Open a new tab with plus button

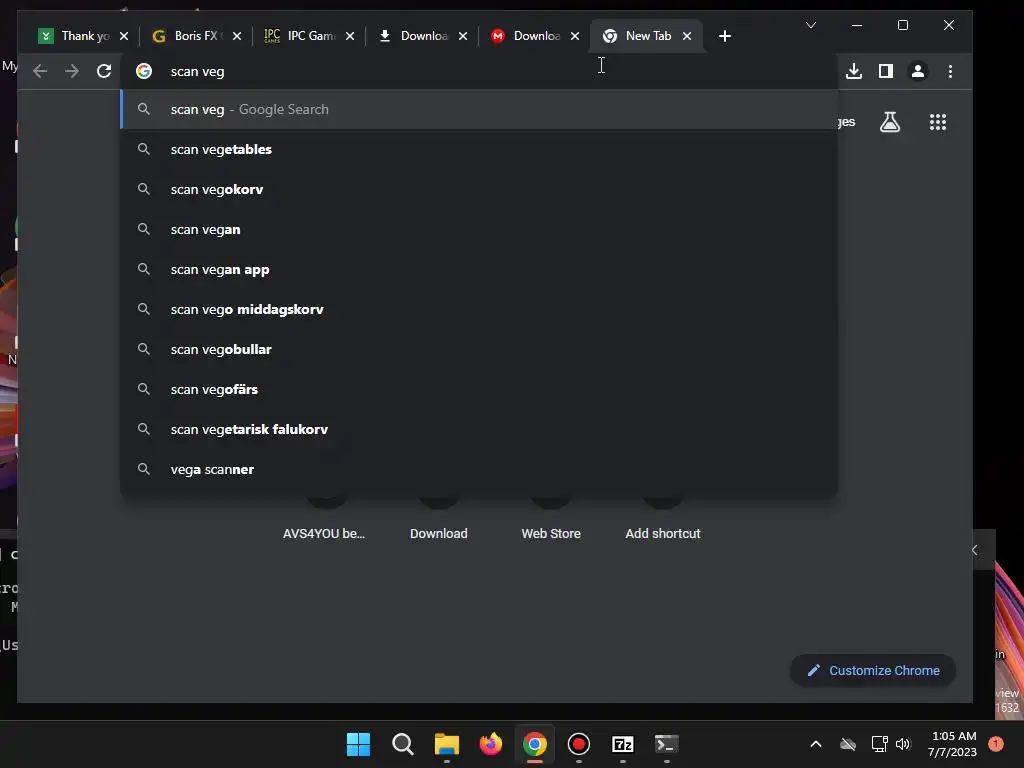(724, 36)
